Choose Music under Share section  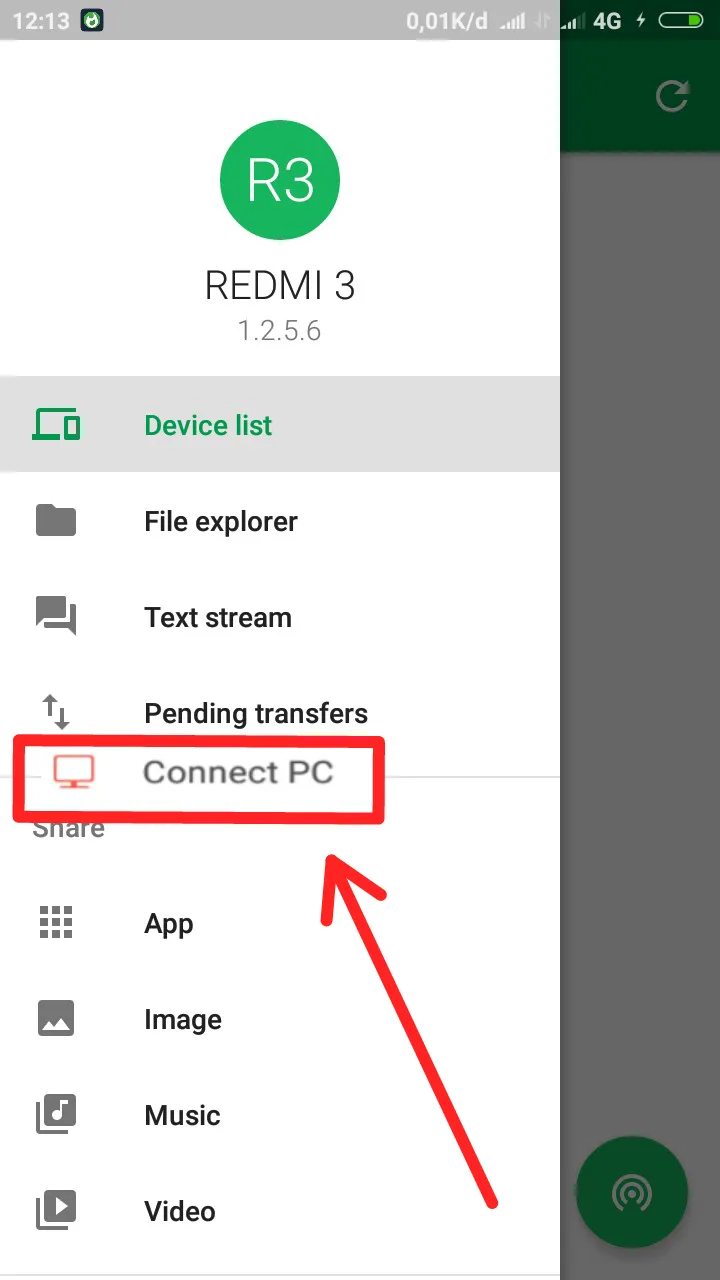click(x=280, y=1115)
